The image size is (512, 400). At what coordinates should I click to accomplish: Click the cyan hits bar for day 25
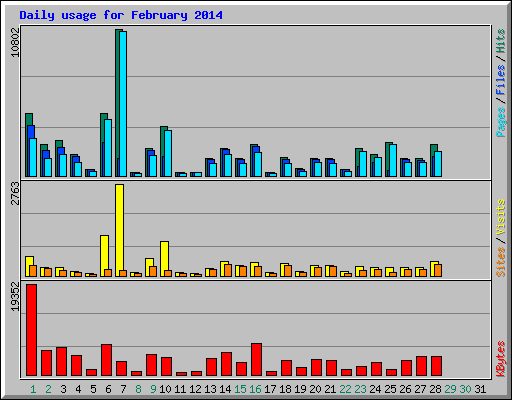coord(393,160)
